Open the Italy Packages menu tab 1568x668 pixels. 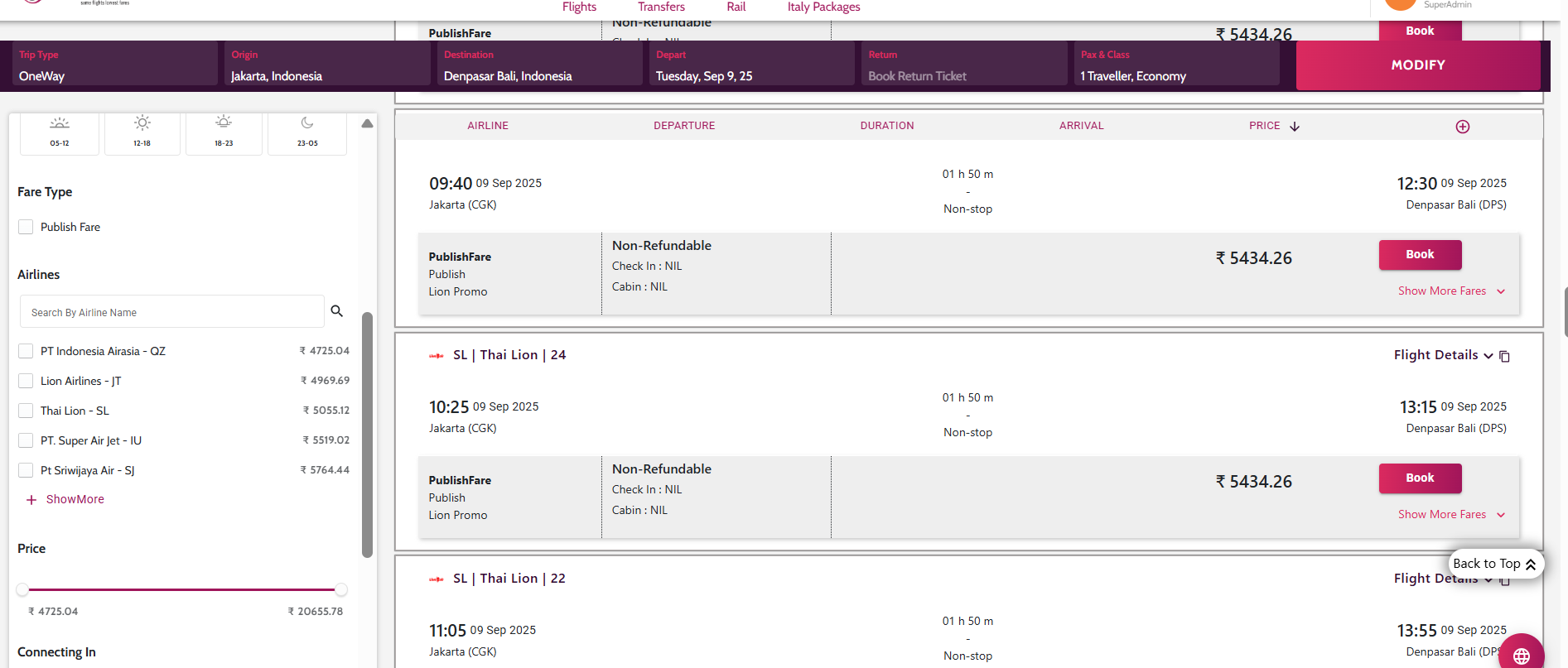[823, 7]
